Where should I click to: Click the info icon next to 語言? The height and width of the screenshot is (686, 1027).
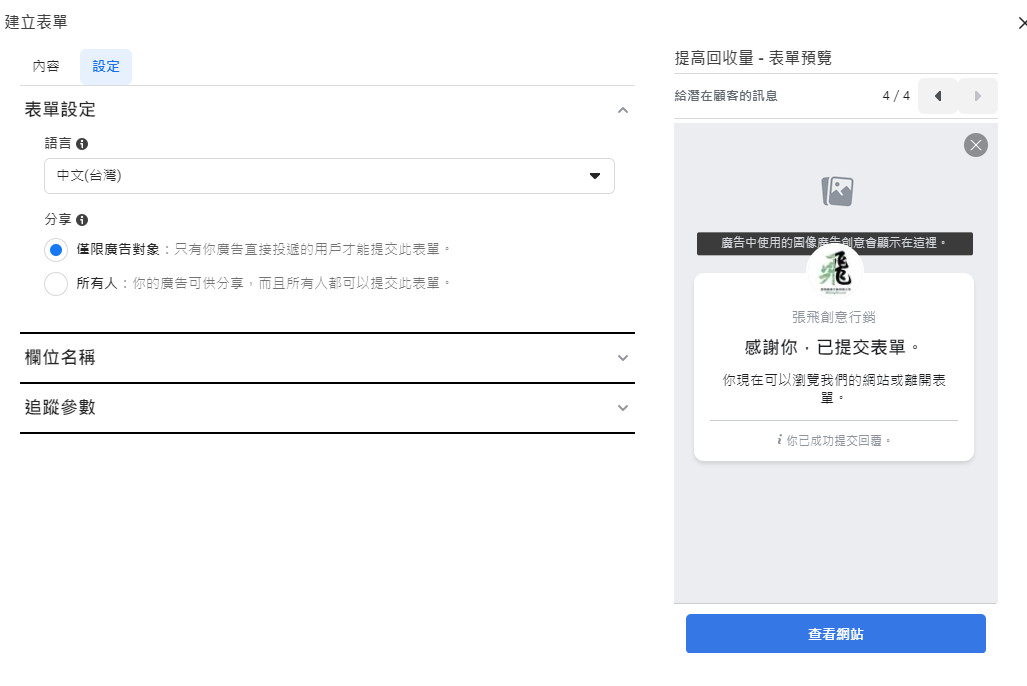(82, 143)
